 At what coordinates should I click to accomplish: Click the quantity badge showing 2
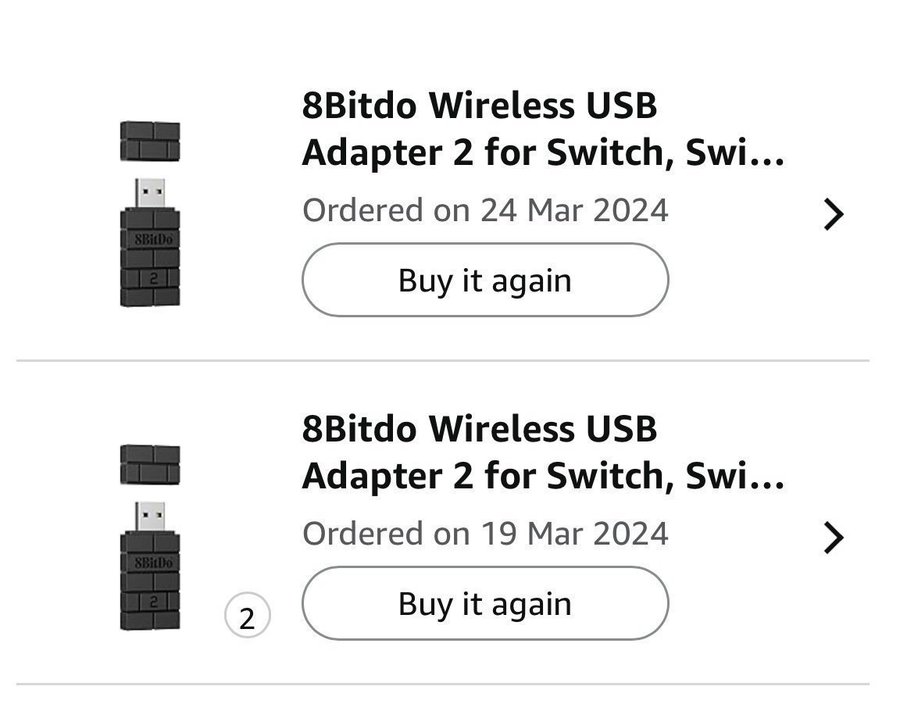[x=247, y=617]
